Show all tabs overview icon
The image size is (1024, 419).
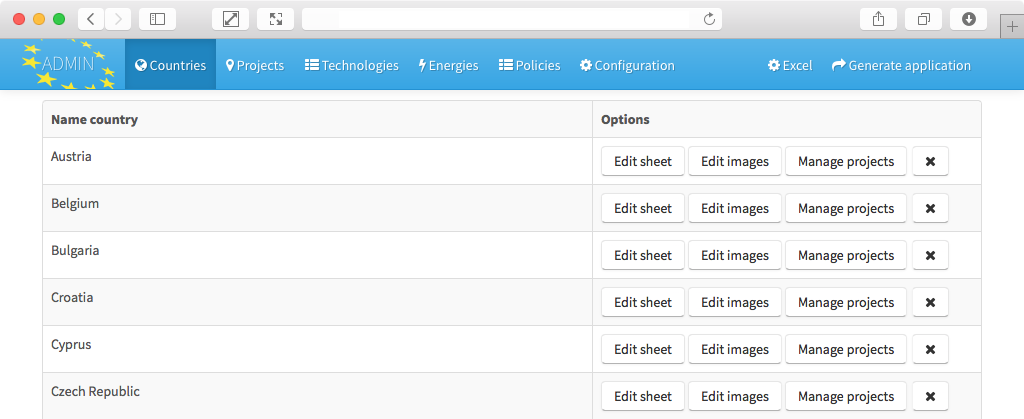923,19
